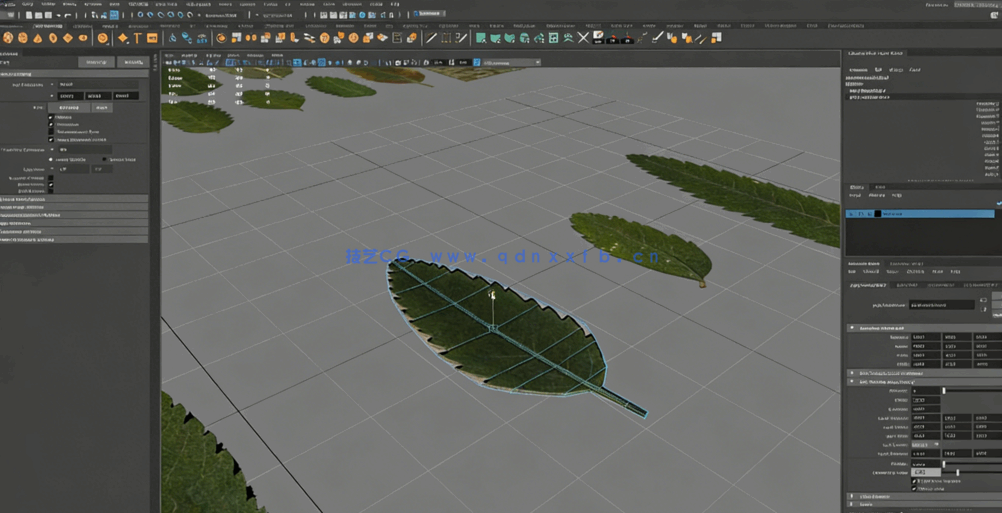Click the first teal icon on the shelf

point(481,38)
